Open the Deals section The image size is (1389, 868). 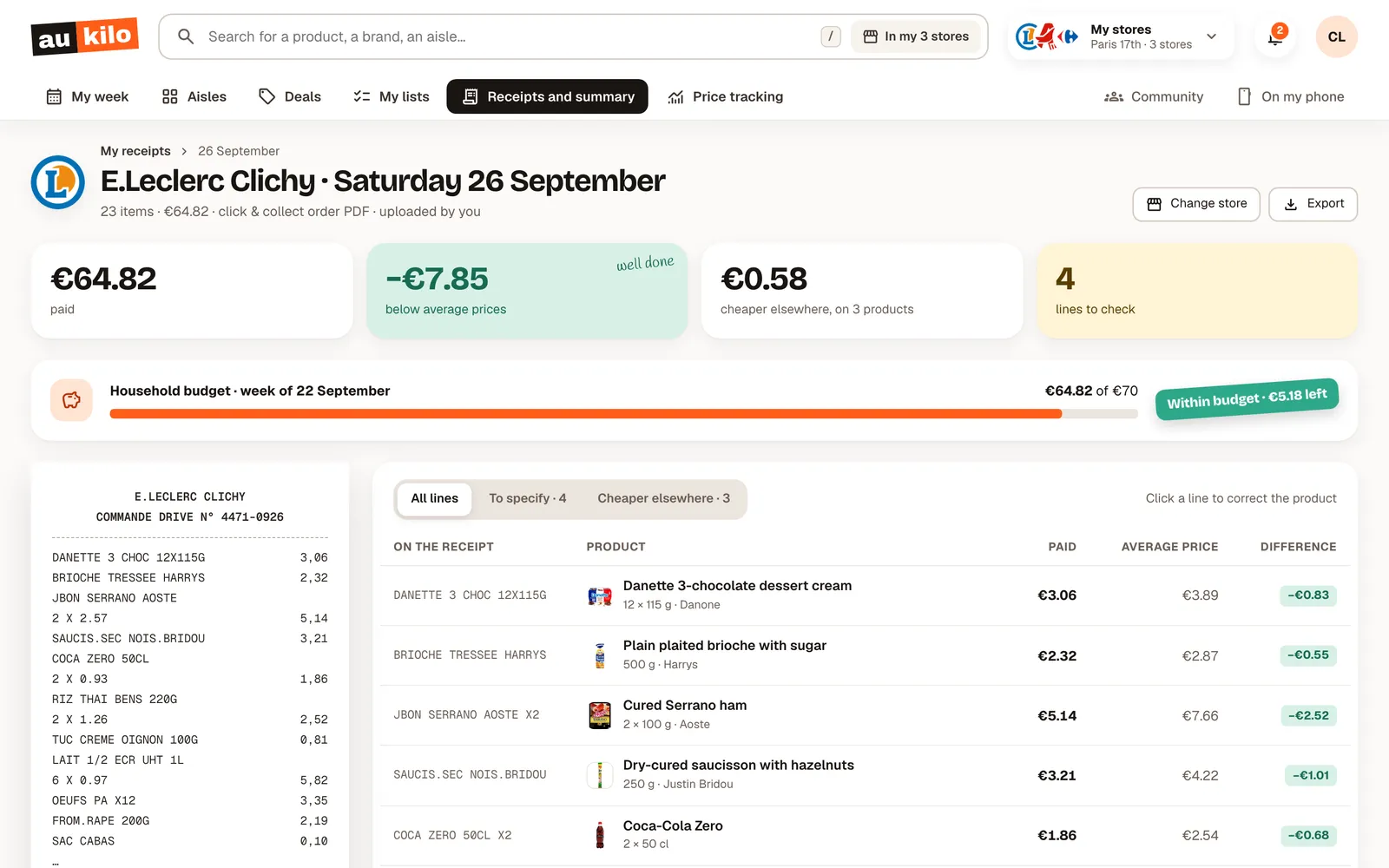click(290, 96)
